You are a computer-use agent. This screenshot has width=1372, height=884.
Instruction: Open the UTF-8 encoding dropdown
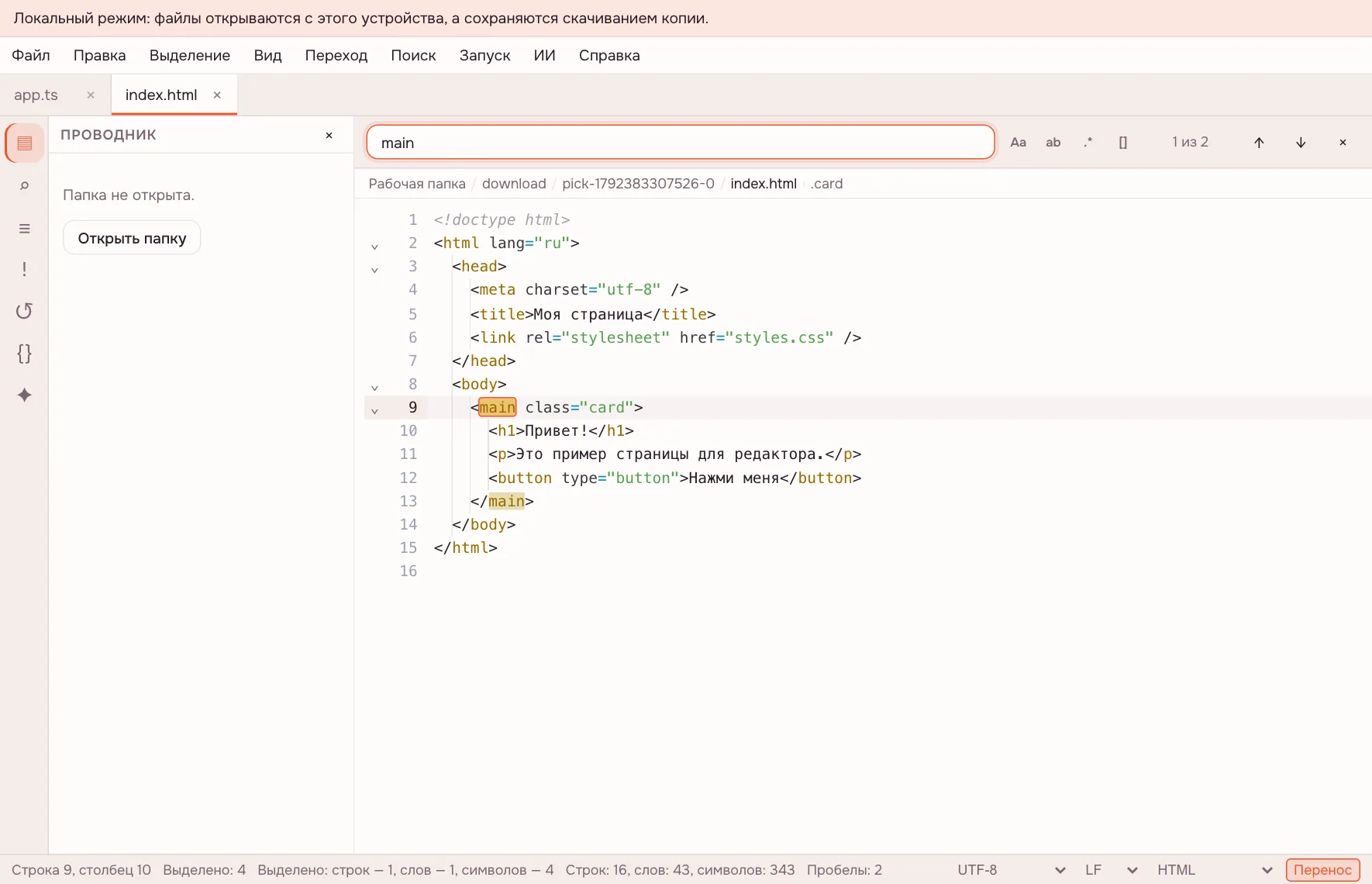click(1011, 870)
